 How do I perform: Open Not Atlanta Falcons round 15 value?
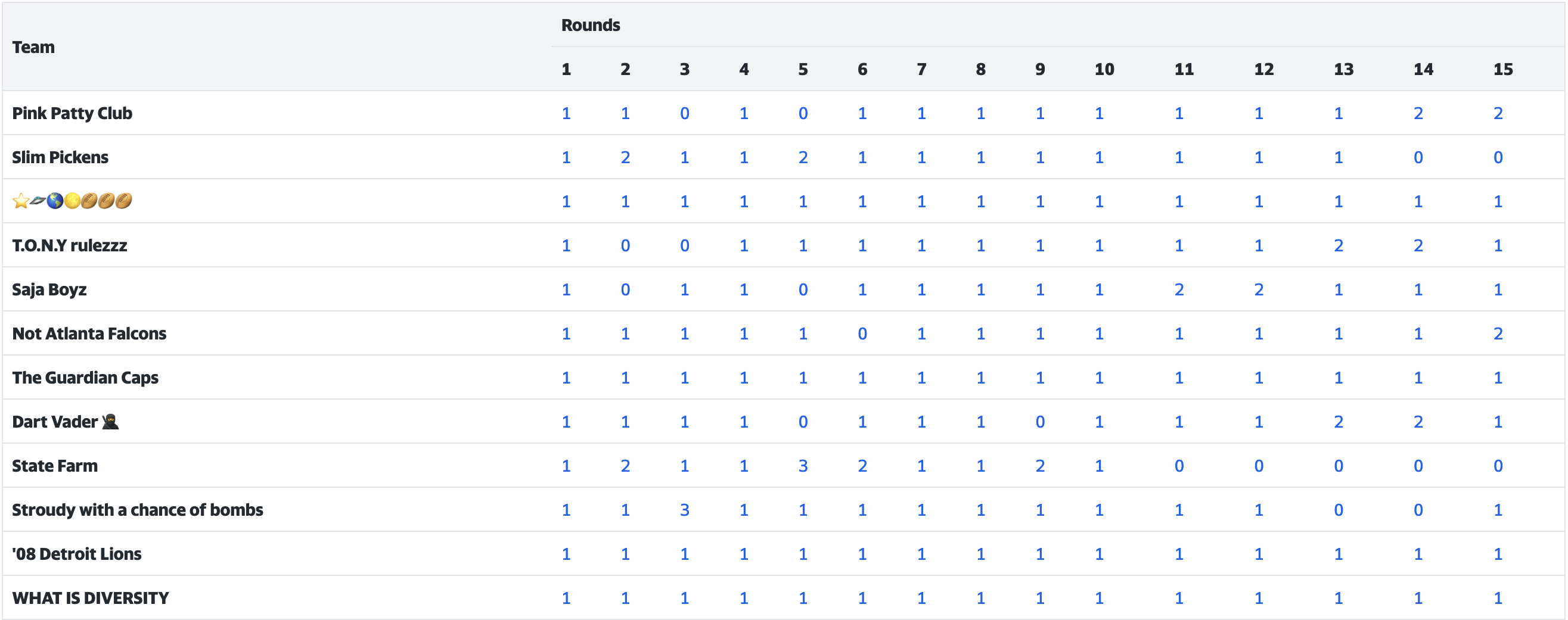tap(1498, 334)
